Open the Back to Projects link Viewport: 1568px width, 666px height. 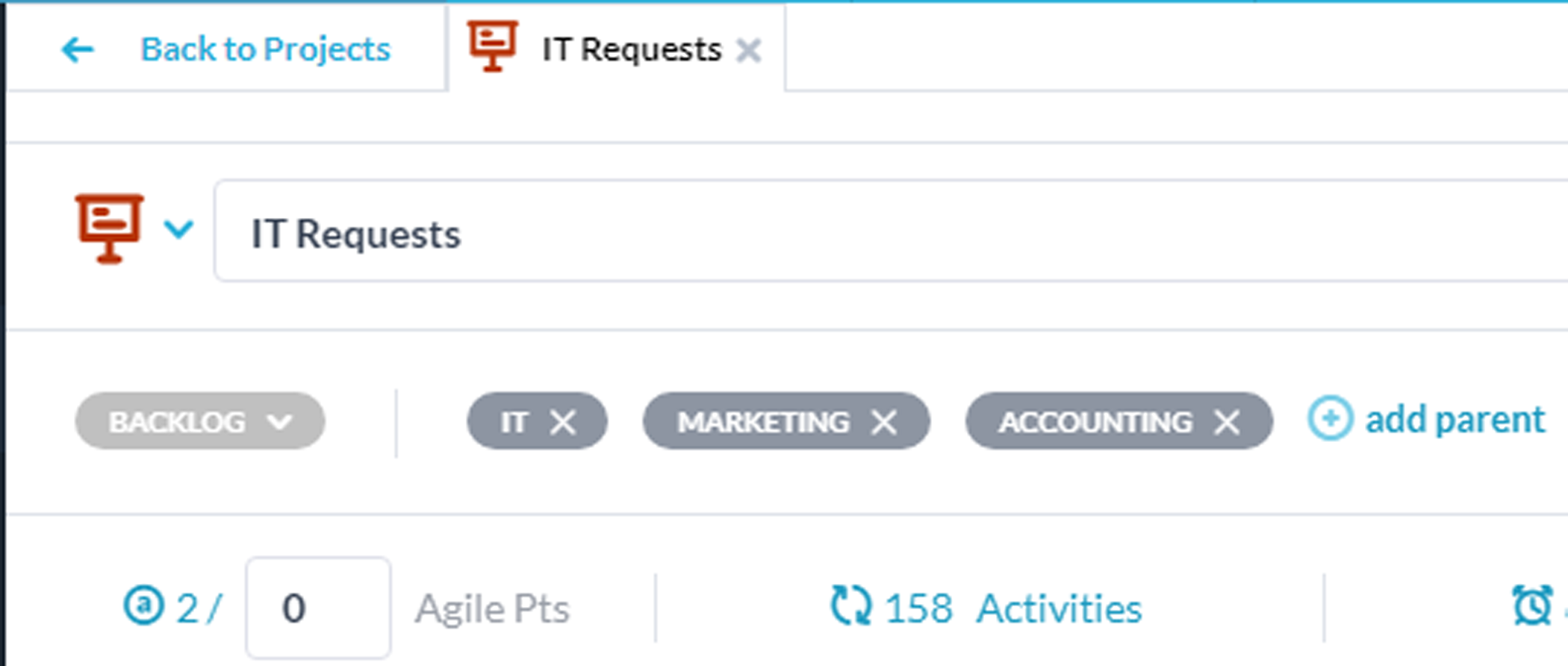[x=265, y=49]
